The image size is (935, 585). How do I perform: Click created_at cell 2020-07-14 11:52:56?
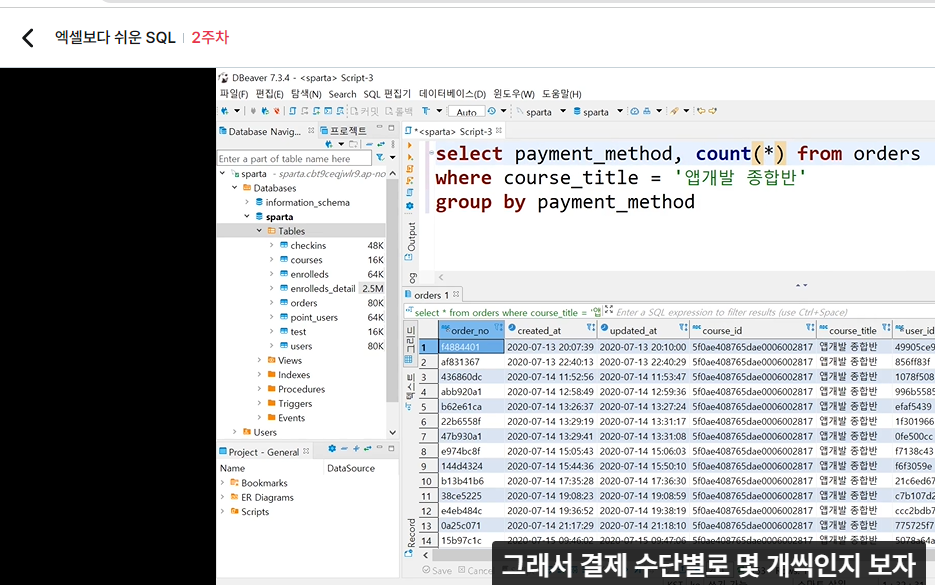(550, 377)
